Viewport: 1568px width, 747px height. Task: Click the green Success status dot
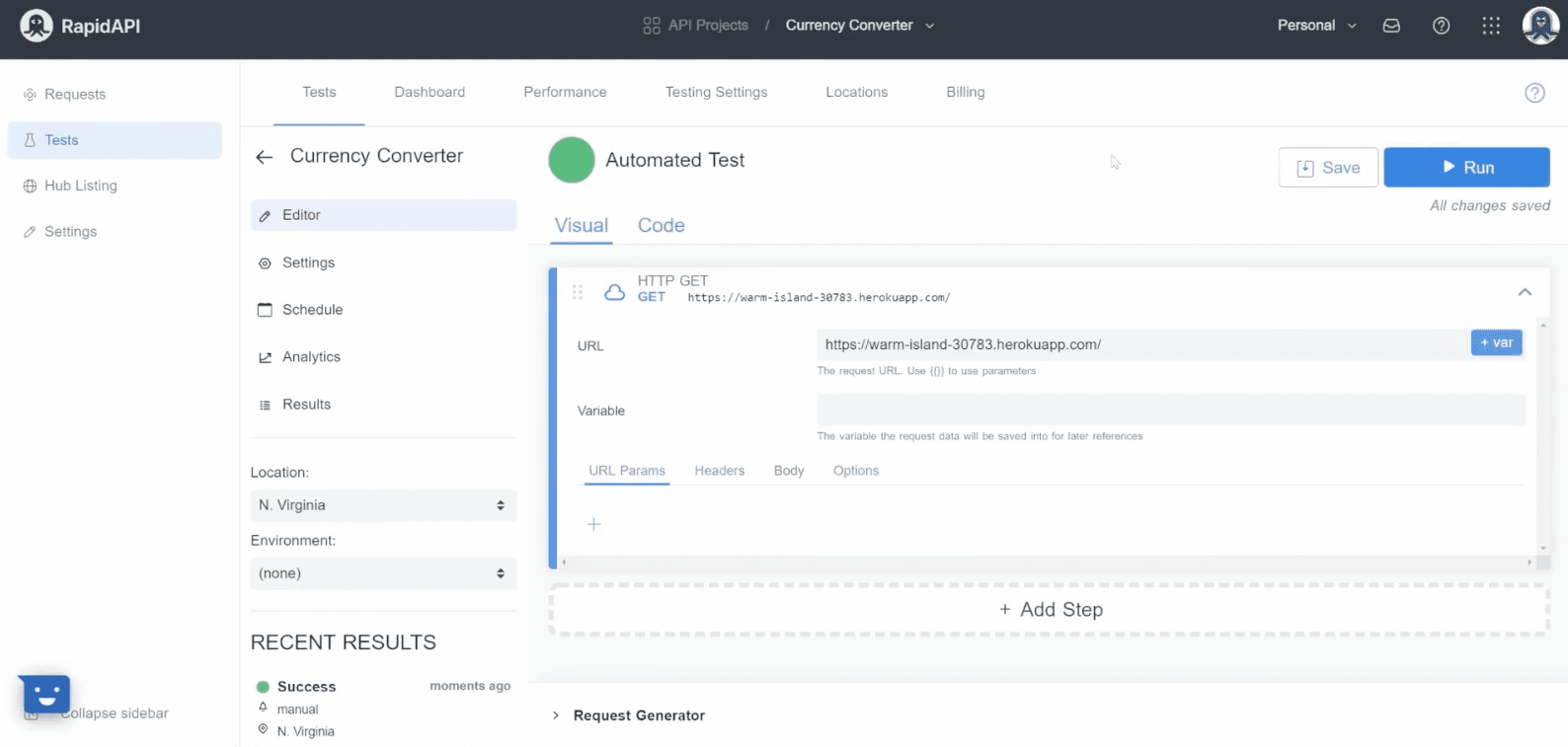click(264, 687)
